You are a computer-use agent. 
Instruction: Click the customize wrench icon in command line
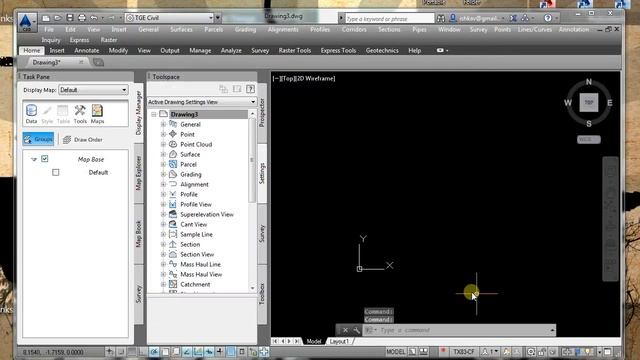point(356,330)
